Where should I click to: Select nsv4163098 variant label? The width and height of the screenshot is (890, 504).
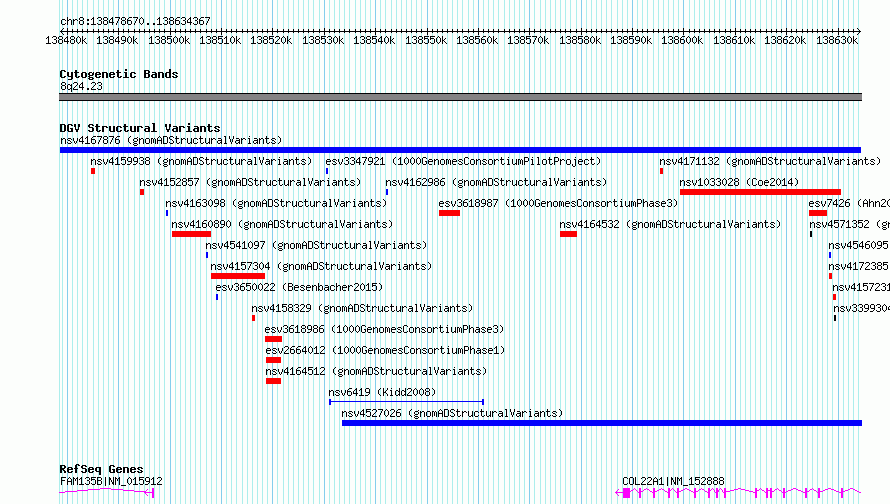tap(276, 203)
